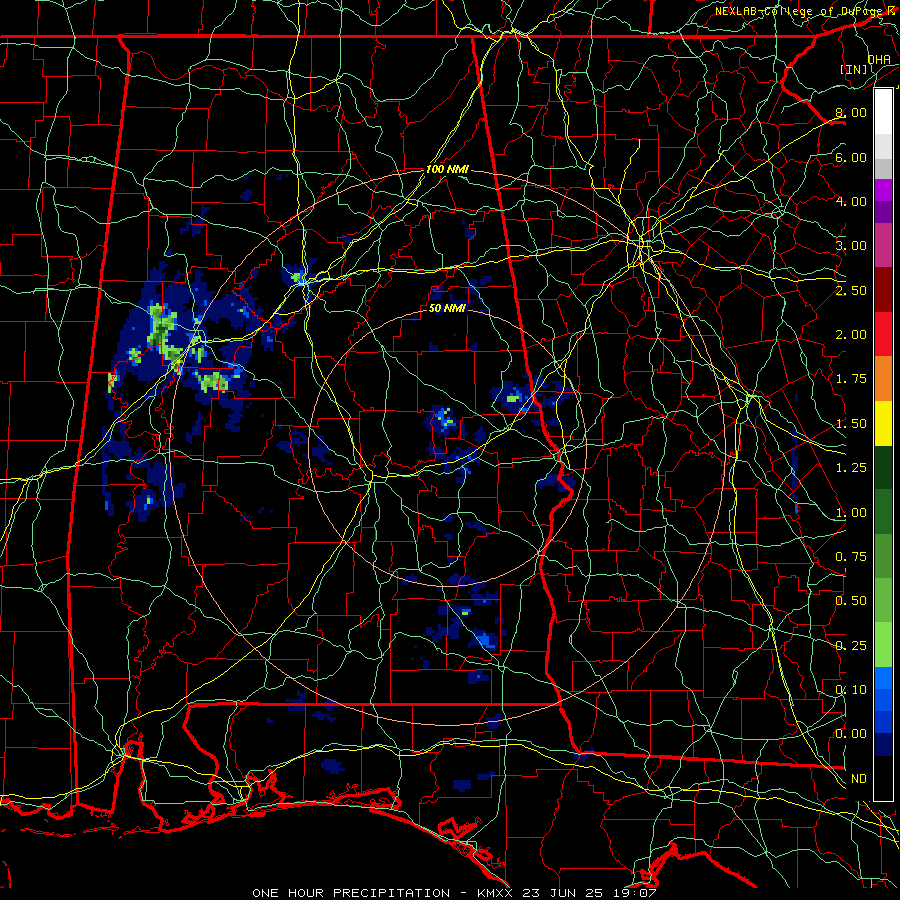
Task: Click the 50 NMI range ring label
Action: (x=447, y=308)
